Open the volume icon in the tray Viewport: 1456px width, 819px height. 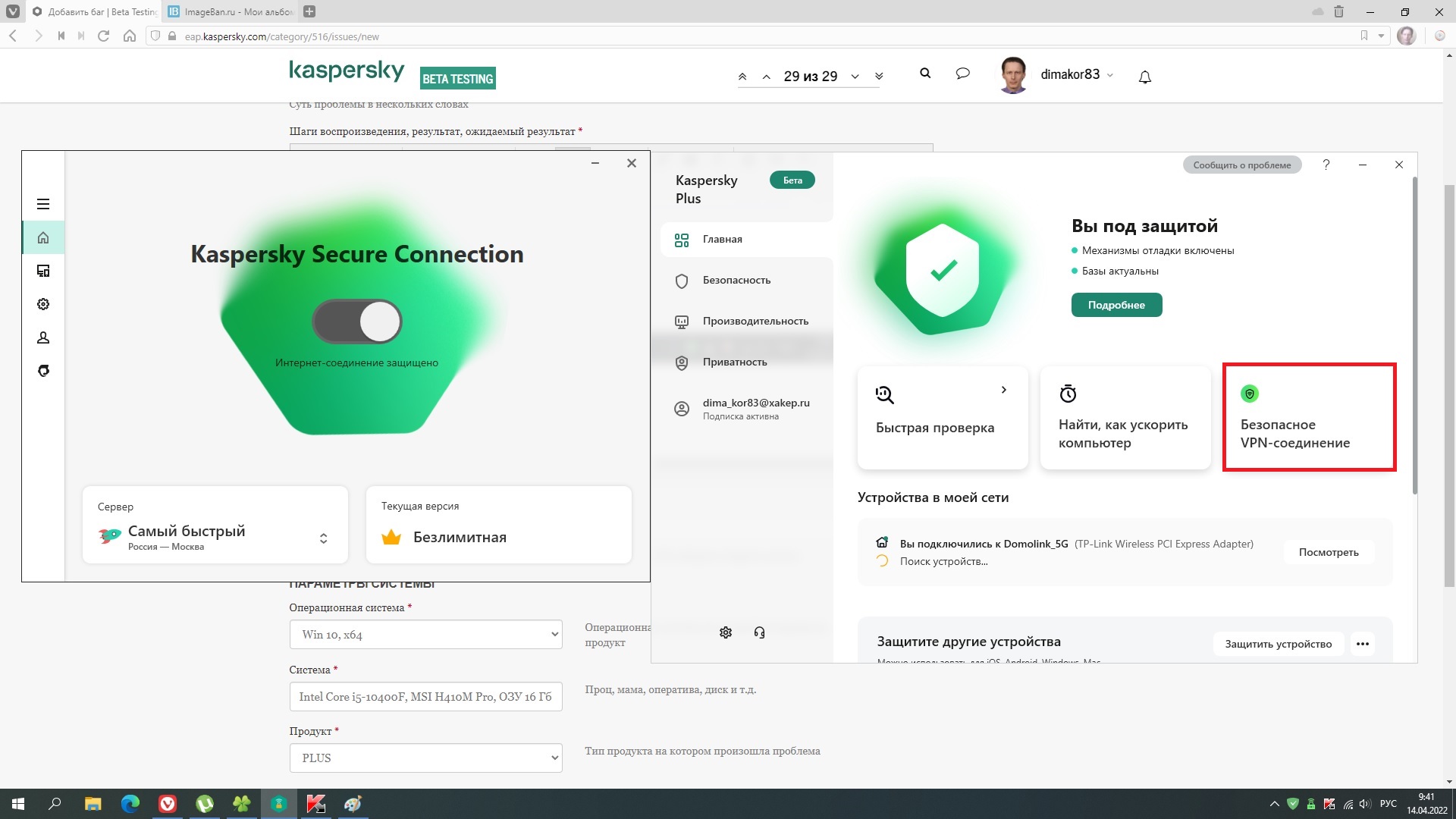[1366, 804]
